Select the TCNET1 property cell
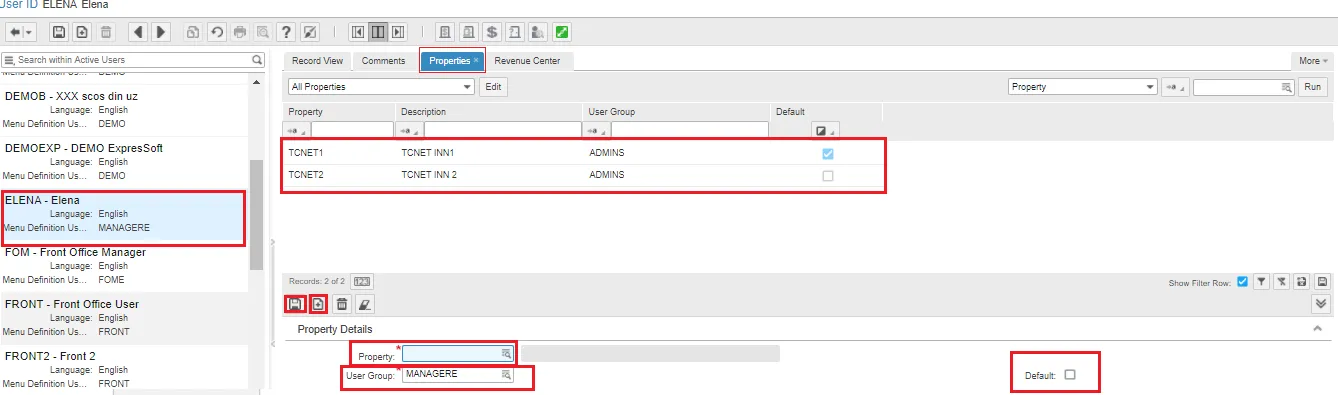The height and width of the screenshot is (395, 1338). point(306,153)
